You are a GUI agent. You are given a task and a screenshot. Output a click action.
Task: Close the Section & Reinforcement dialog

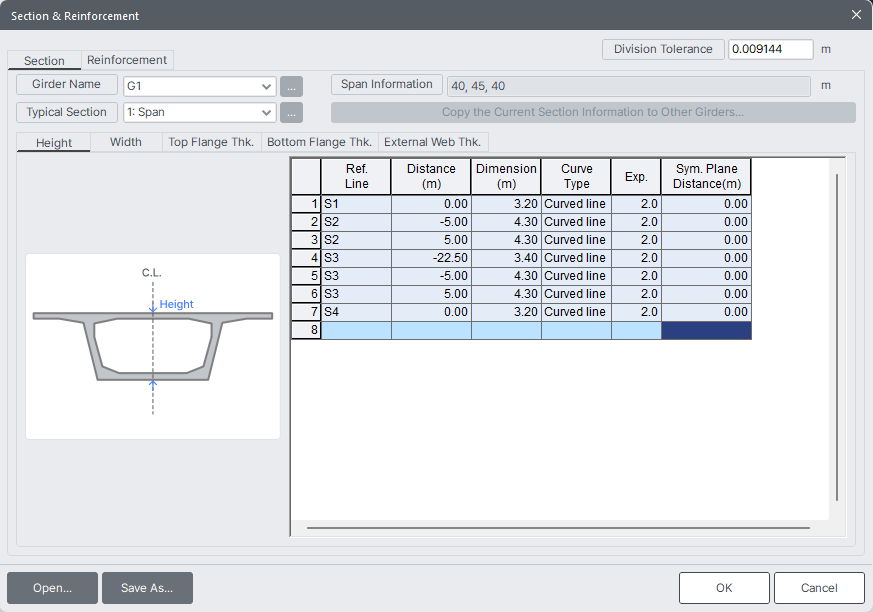856,15
